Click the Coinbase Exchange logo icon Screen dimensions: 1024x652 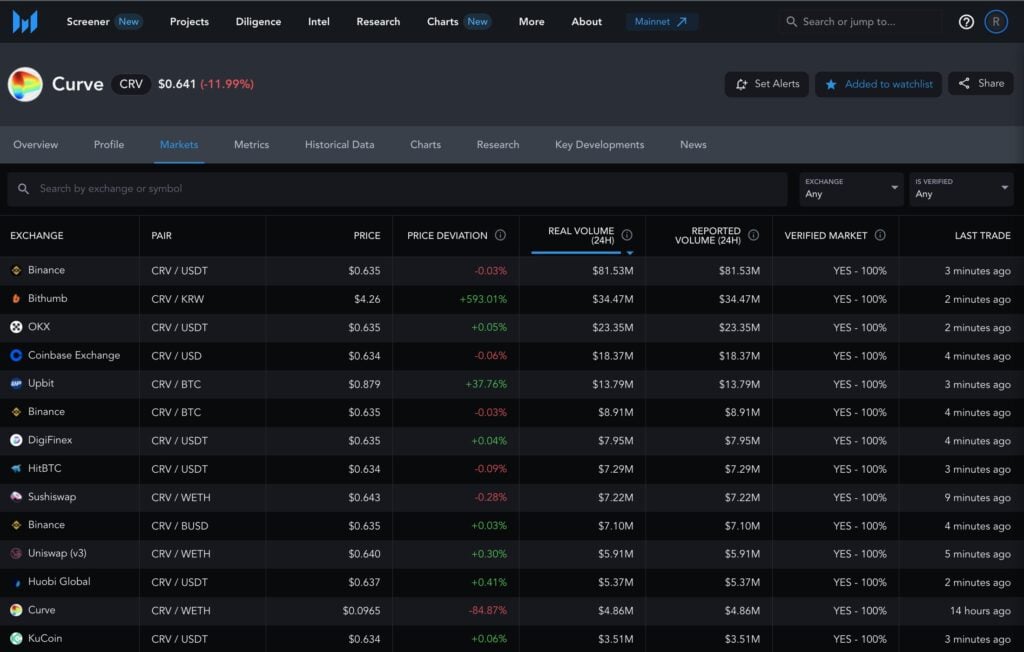(x=17, y=355)
